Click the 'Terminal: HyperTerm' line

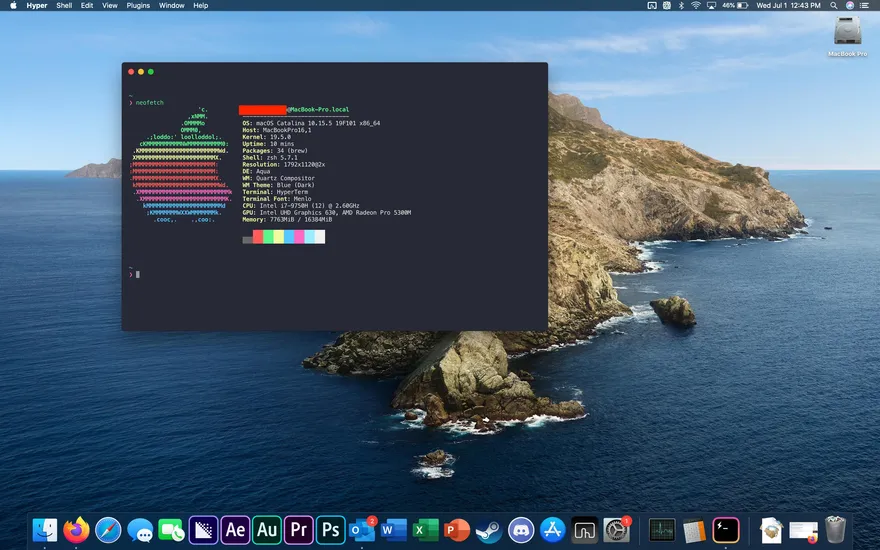click(275, 192)
